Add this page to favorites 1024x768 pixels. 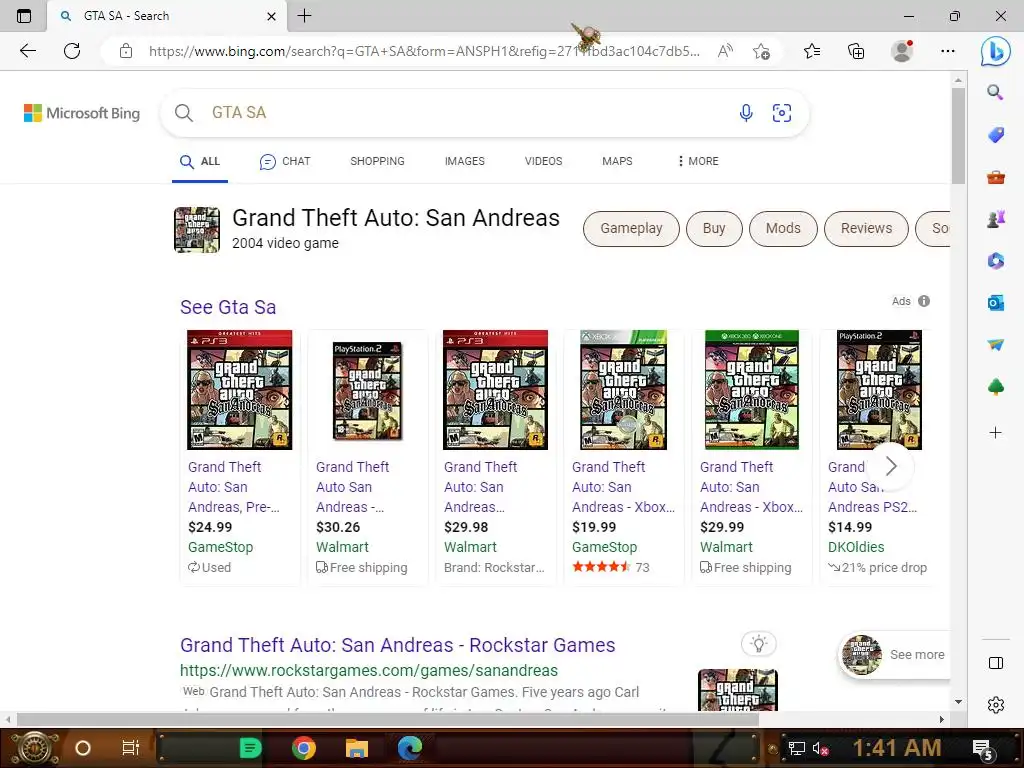coord(761,51)
